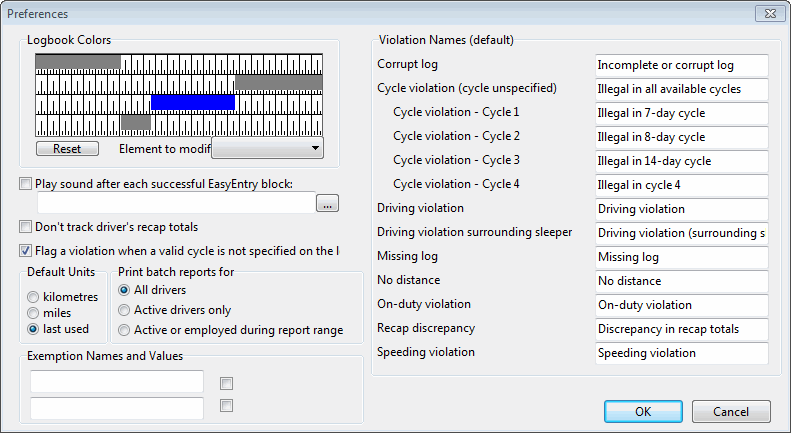Open the Element to modify dropdown
Screen dimensions: 791x433
coord(269,148)
